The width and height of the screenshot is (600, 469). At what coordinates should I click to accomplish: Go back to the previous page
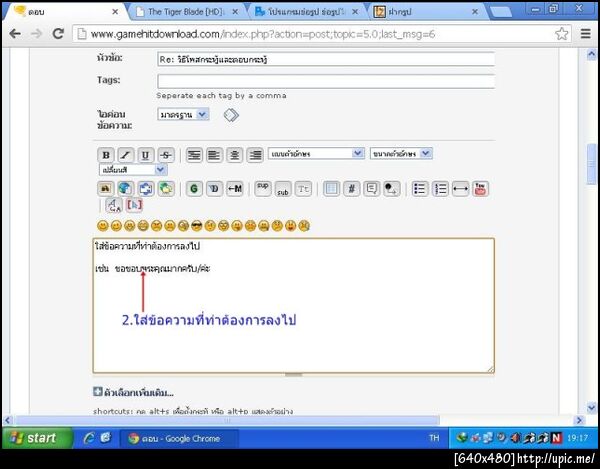(15, 34)
